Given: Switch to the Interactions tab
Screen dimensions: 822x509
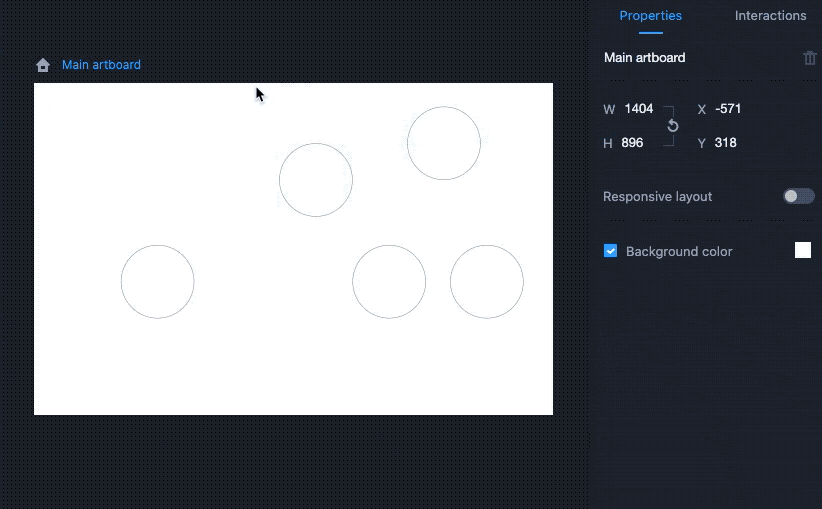Looking at the screenshot, I should pos(770,16).
